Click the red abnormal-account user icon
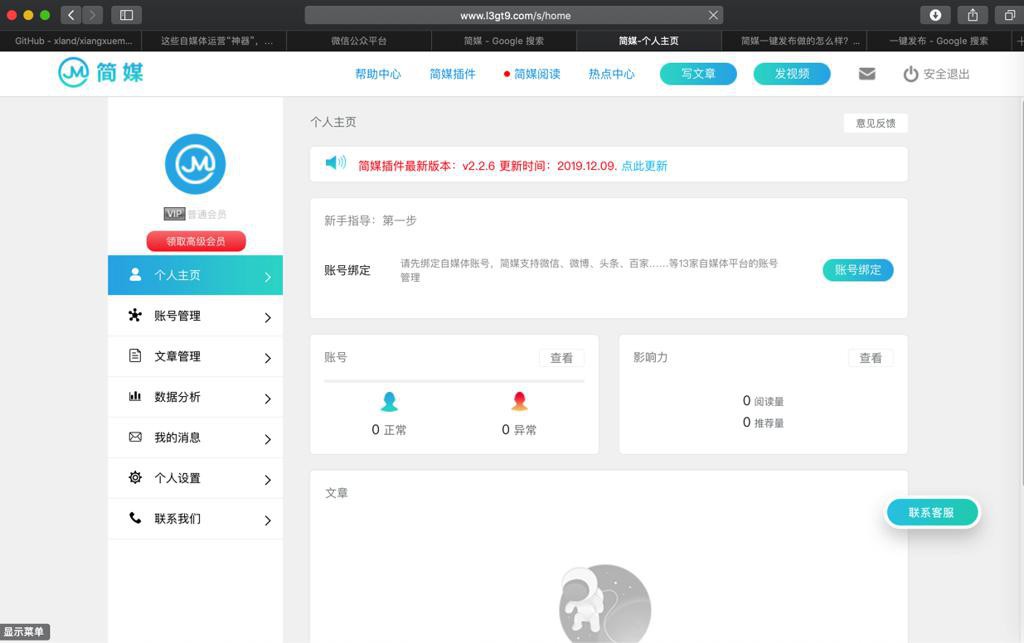 [x=519, y=401]
